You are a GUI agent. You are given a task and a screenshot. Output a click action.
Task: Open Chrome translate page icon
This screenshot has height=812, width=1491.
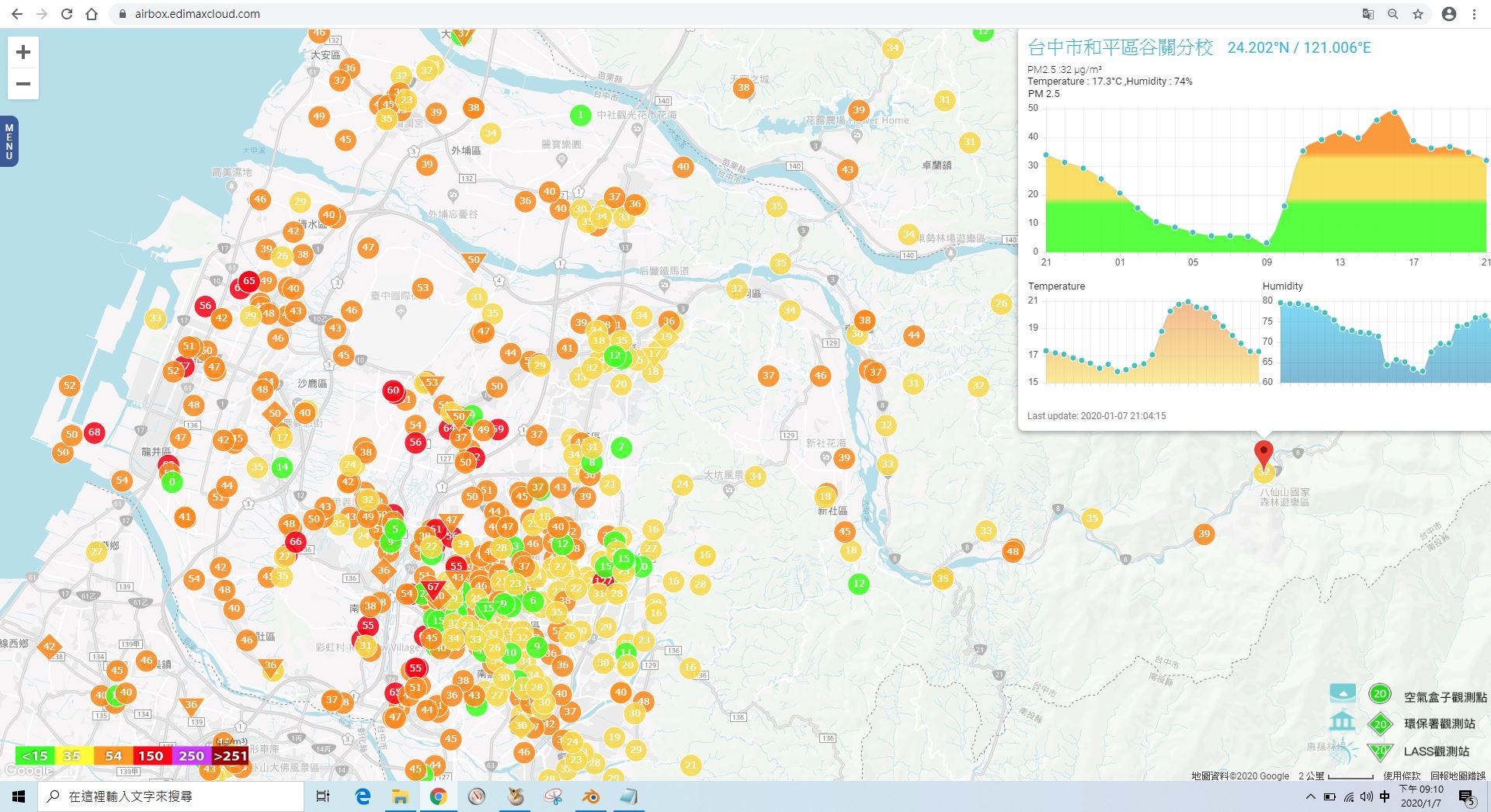[x=1368, y=14]
